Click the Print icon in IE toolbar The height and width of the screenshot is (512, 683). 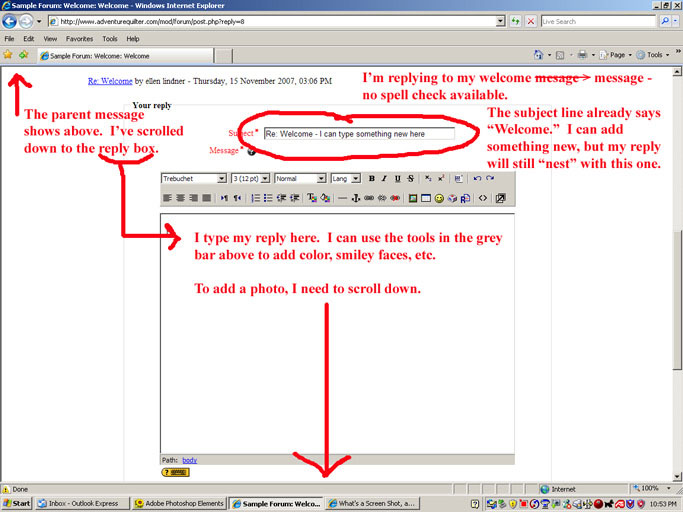[582, 55]
